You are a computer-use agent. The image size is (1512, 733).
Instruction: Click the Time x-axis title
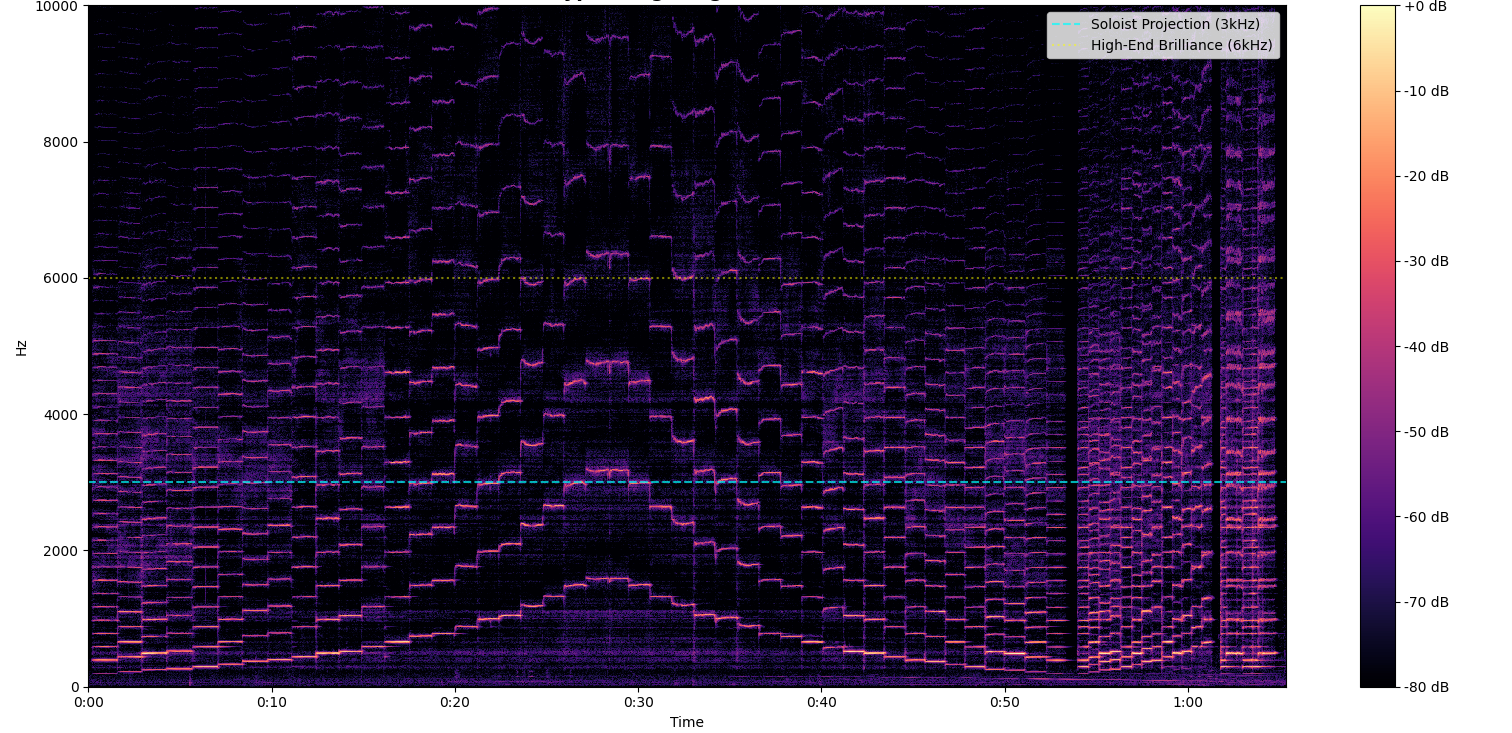(x=687, y=722)
